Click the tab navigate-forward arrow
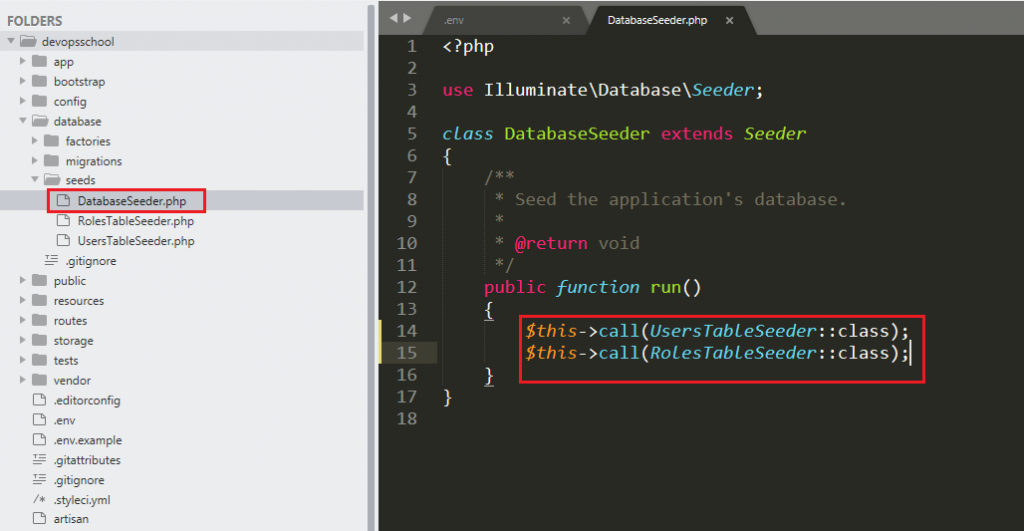This screenshot has height=531, width=1024. pyautogui.click(x=407, y=18)
